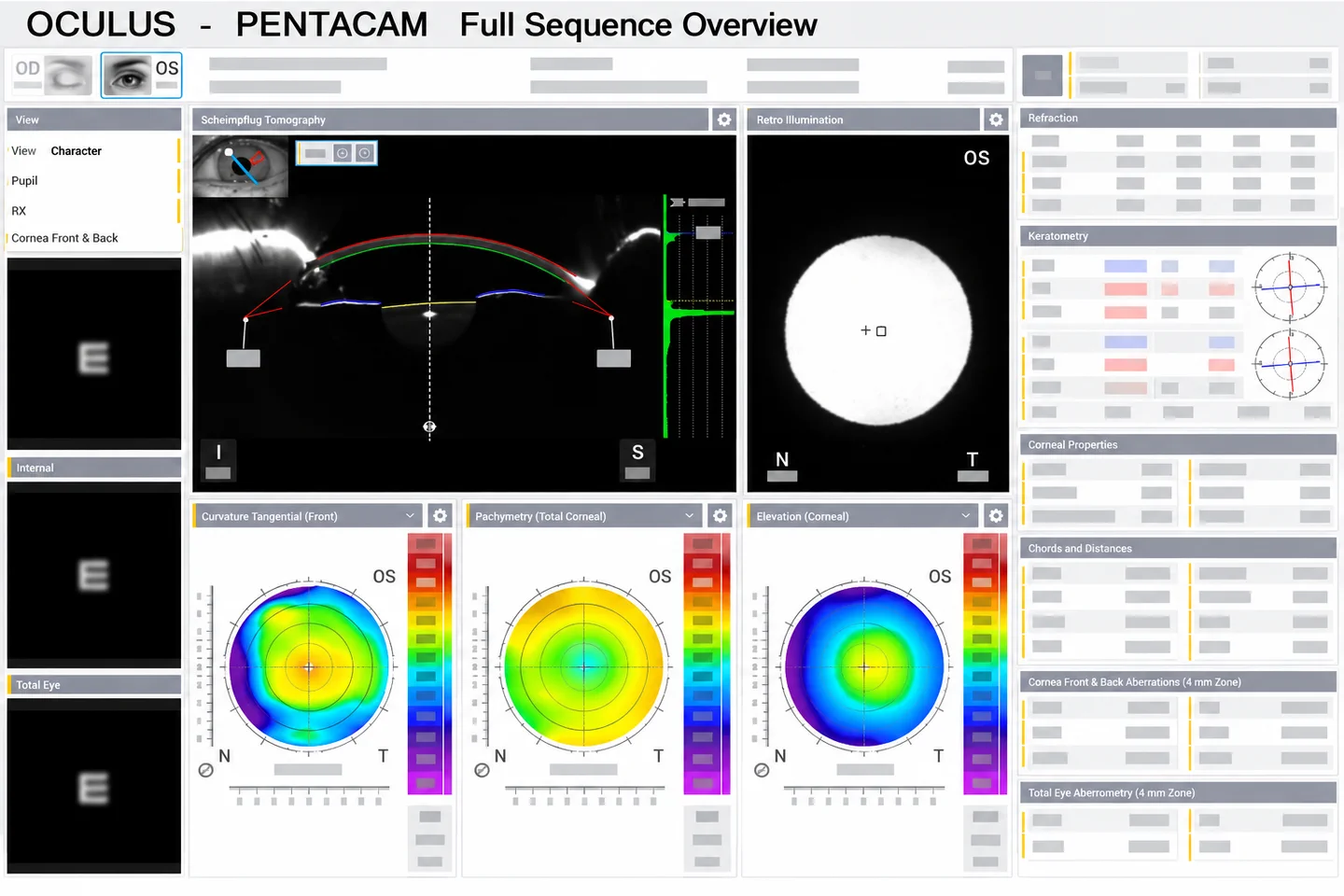Click the top keratometry axis dial

(1290, 287)
